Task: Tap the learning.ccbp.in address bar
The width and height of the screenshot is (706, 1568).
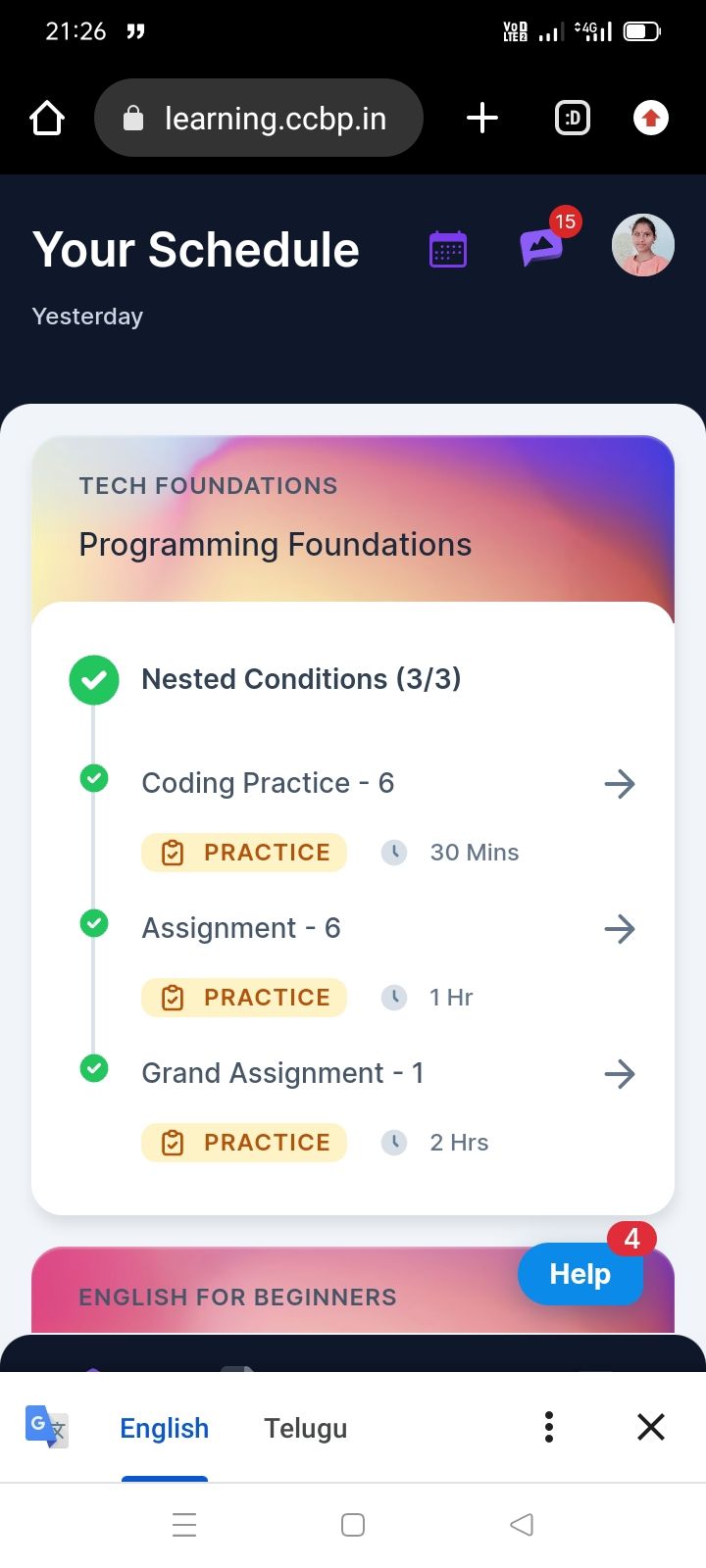Action: pyautogui.click(x=259, y=119)
